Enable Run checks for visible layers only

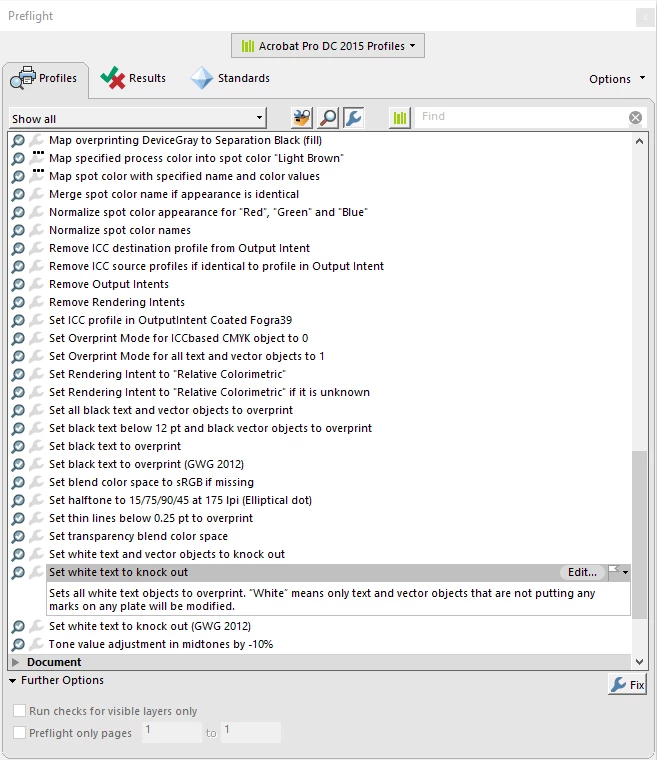click(x=19, y=711)
